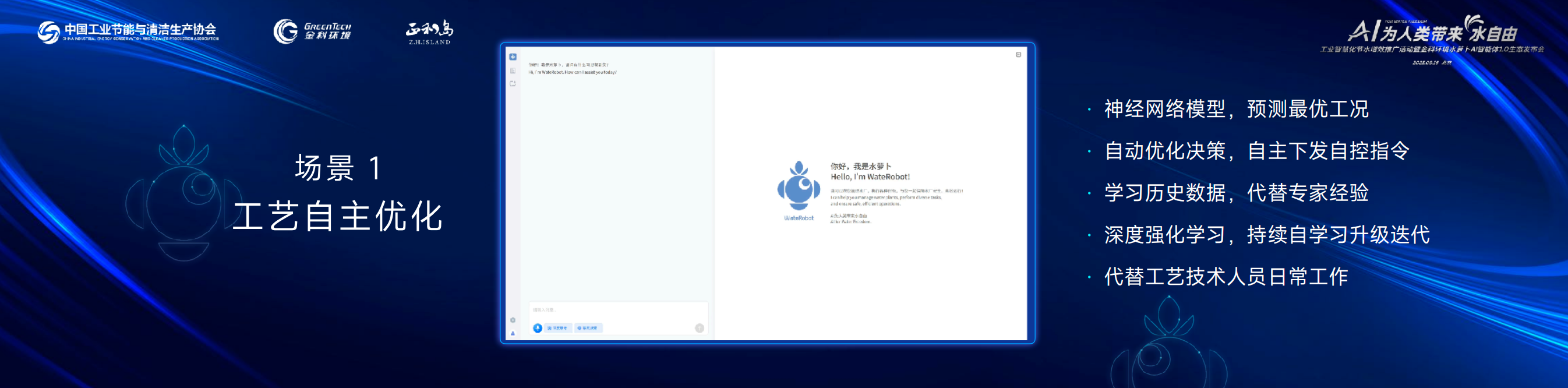Click the blue plus new chat icon
Screen dimensions: 1568x388
pos(513,57)
